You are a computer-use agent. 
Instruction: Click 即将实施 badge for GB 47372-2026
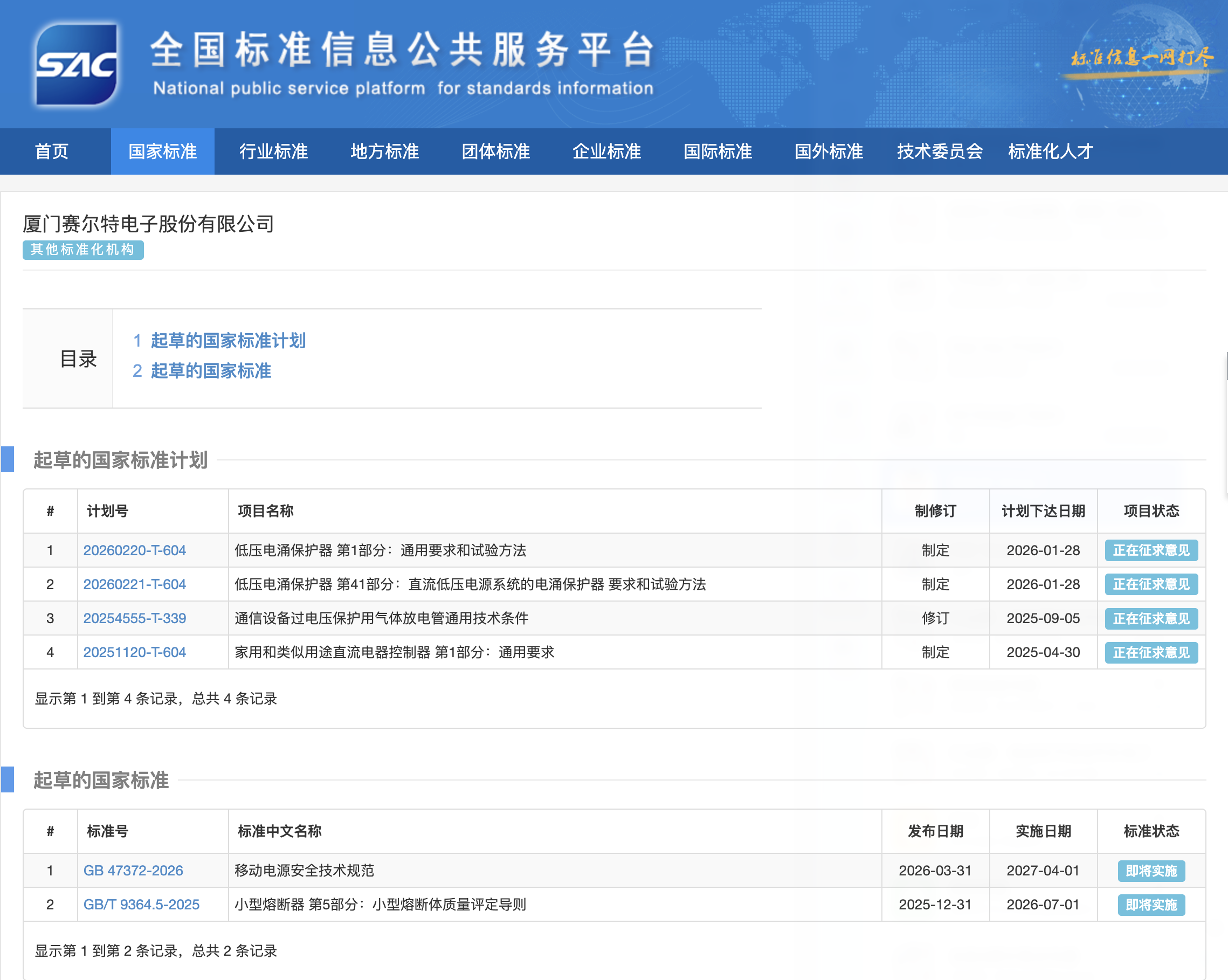click(x=1150, y=871)
